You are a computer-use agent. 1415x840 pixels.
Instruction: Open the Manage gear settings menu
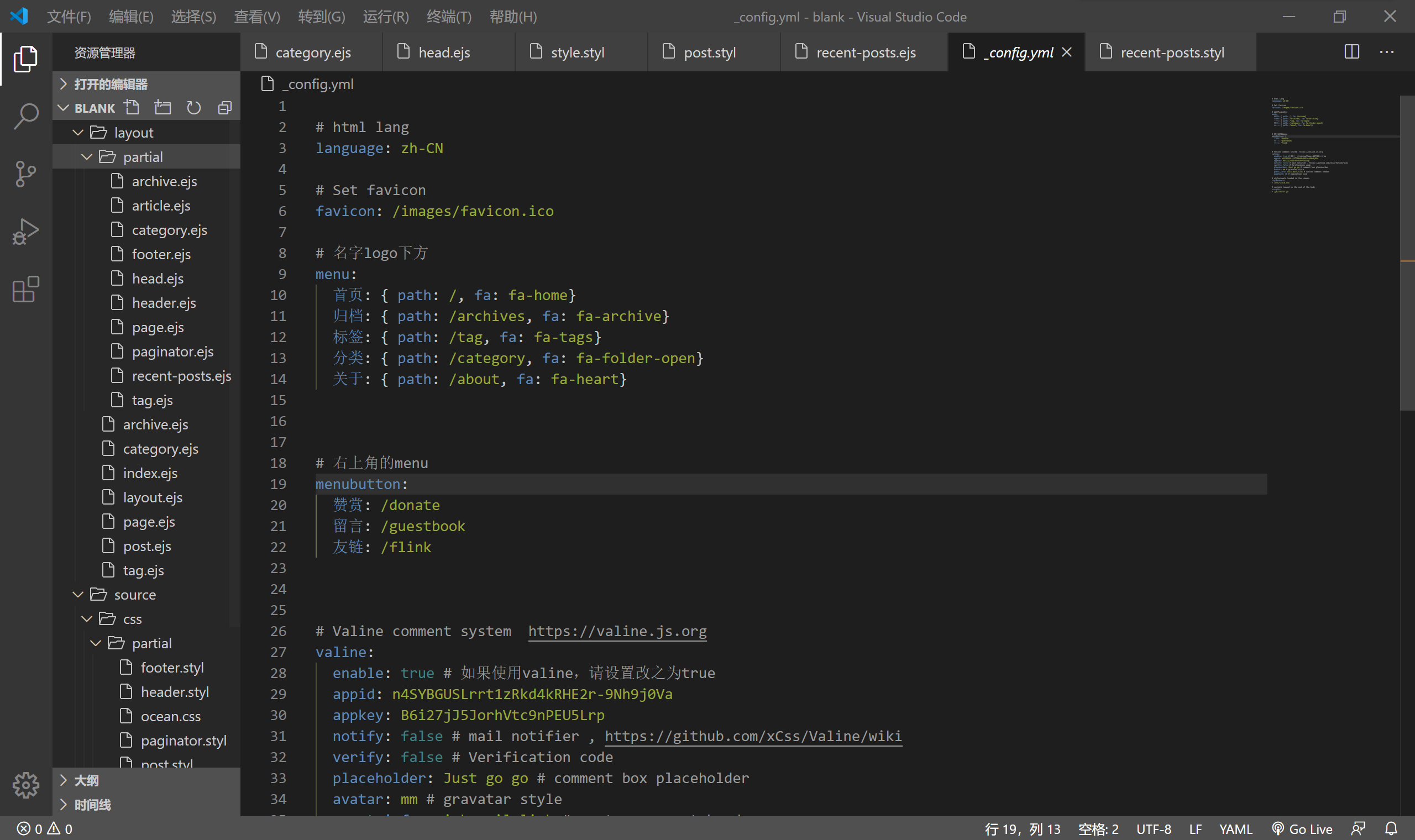tap(25, 785)
